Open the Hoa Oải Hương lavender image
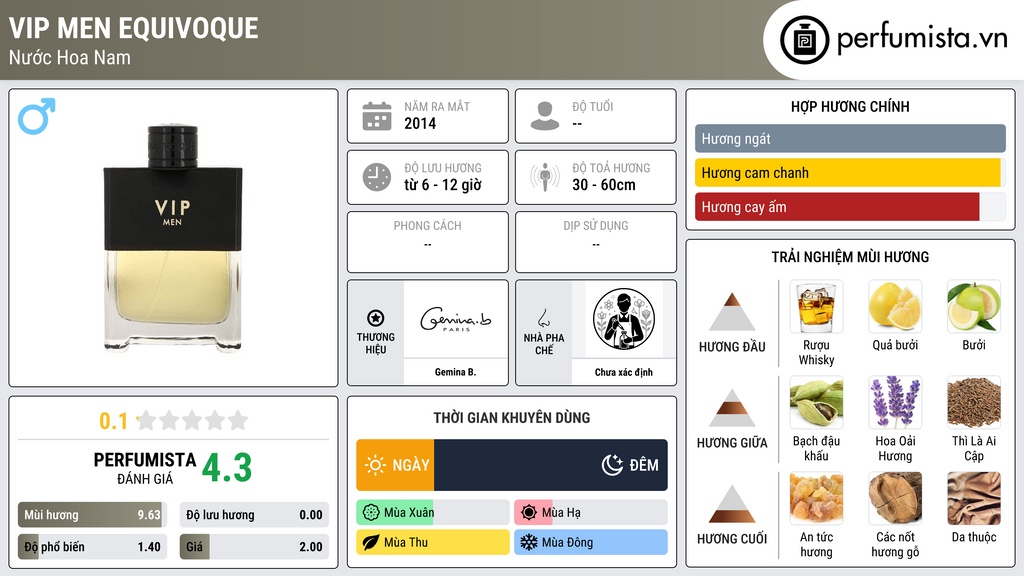Viewport: 1024px width, 576px height. pyautogui.click(x=895, y=402)
